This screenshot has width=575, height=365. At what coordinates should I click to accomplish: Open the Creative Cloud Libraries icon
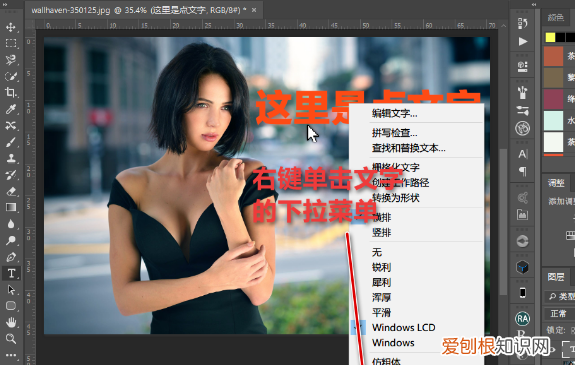click(x=522, y=241)
